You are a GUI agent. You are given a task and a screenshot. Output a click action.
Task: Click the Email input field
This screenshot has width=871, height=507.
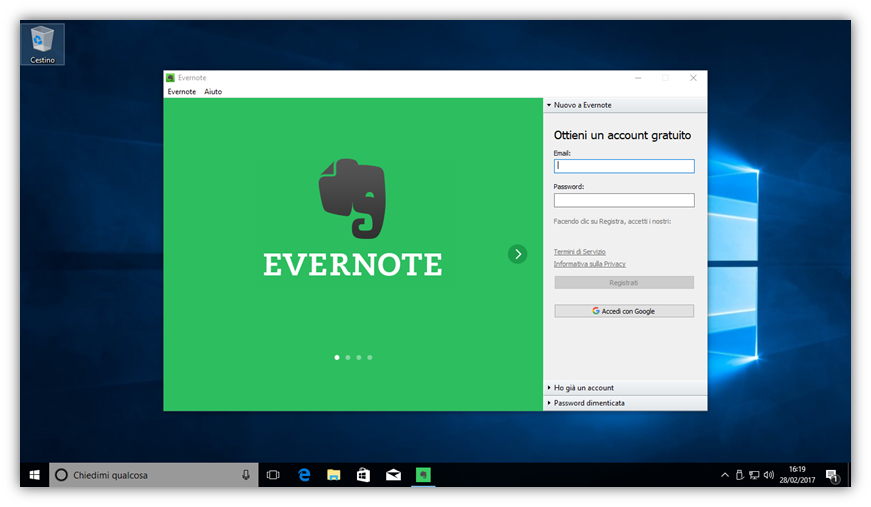point(624,166)
